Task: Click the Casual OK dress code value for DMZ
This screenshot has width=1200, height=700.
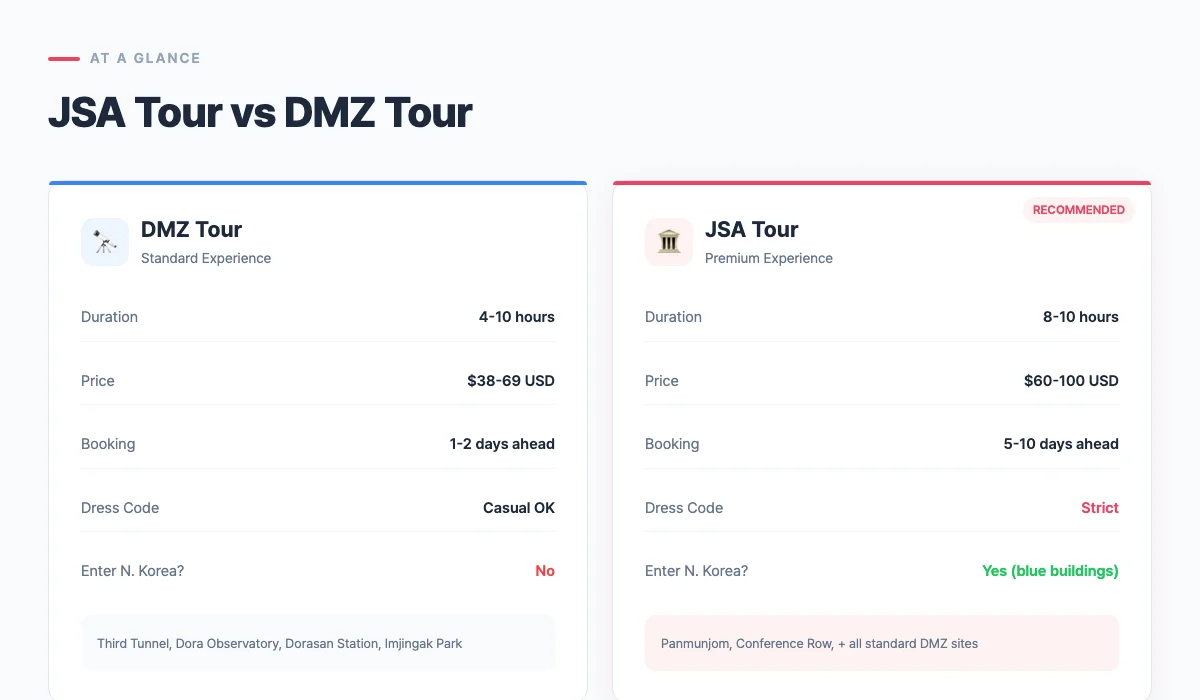Action: point(518,507)
